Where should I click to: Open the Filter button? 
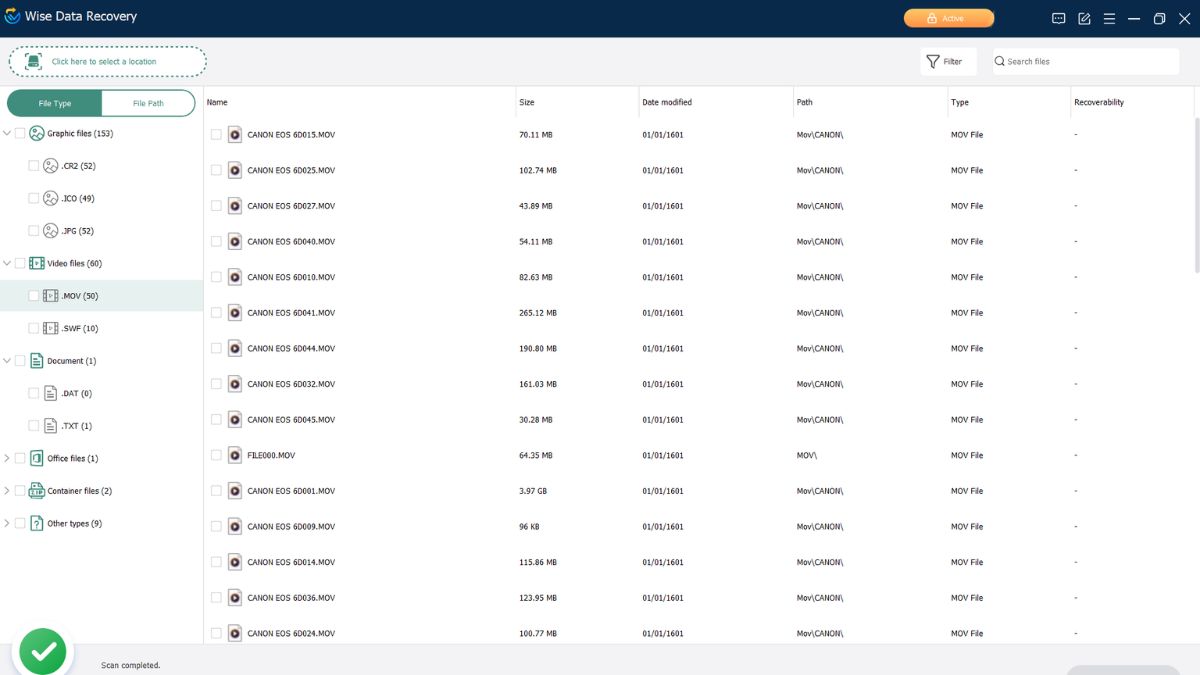tap(948, 61)
